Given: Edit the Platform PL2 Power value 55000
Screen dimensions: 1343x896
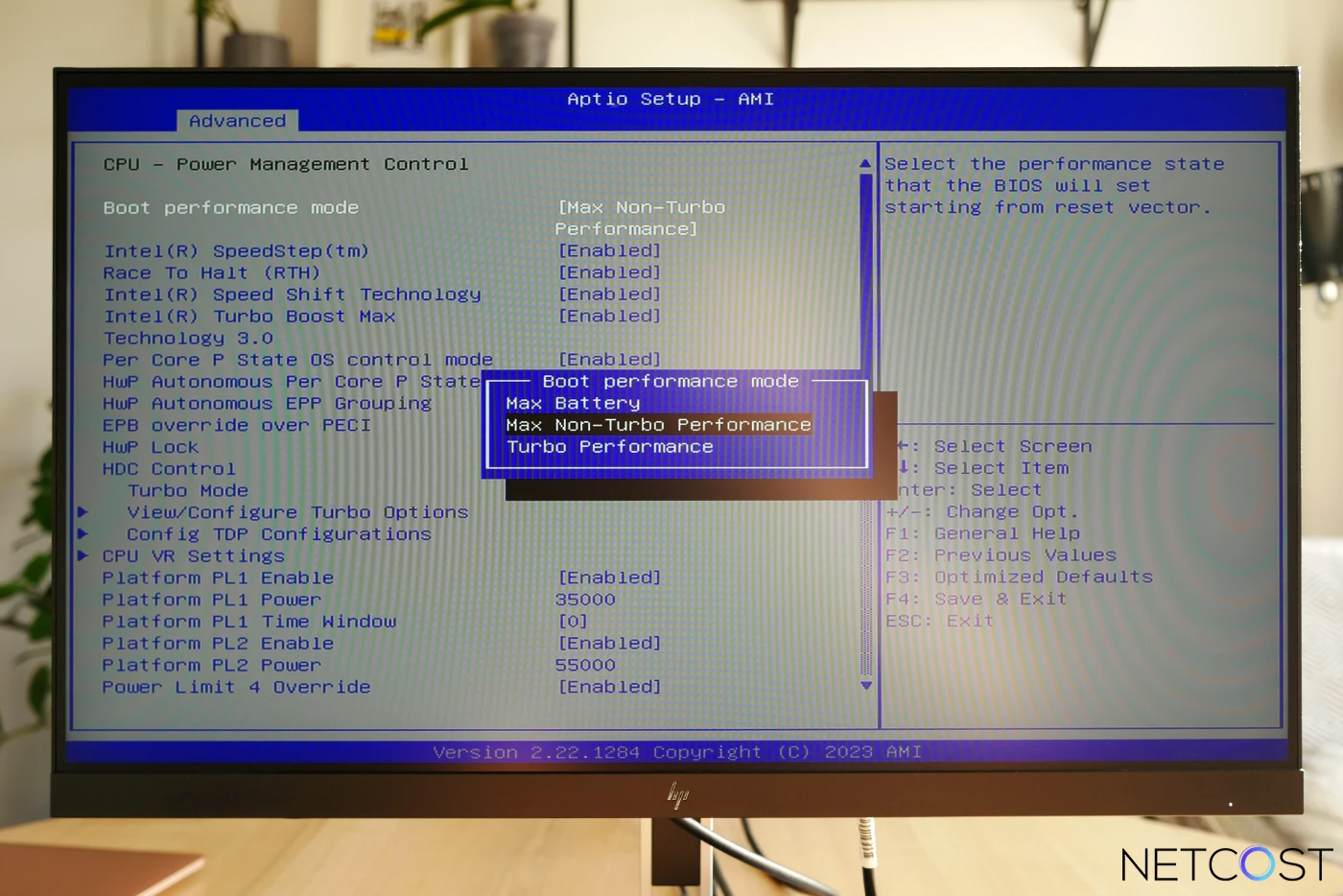Looking at the screenshot, I should pyautogui.click(x=585, y=665).
